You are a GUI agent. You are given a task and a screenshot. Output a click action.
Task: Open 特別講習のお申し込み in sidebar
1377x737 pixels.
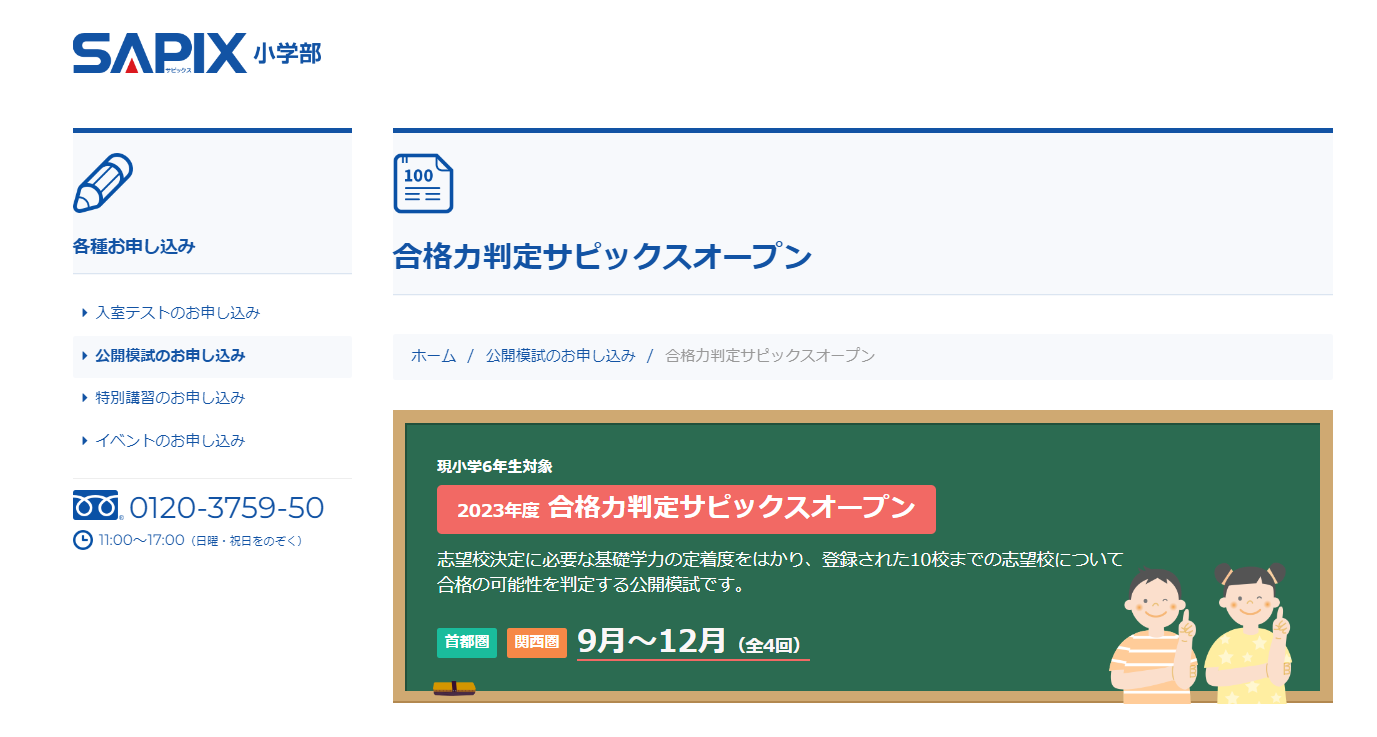point(170,398)
